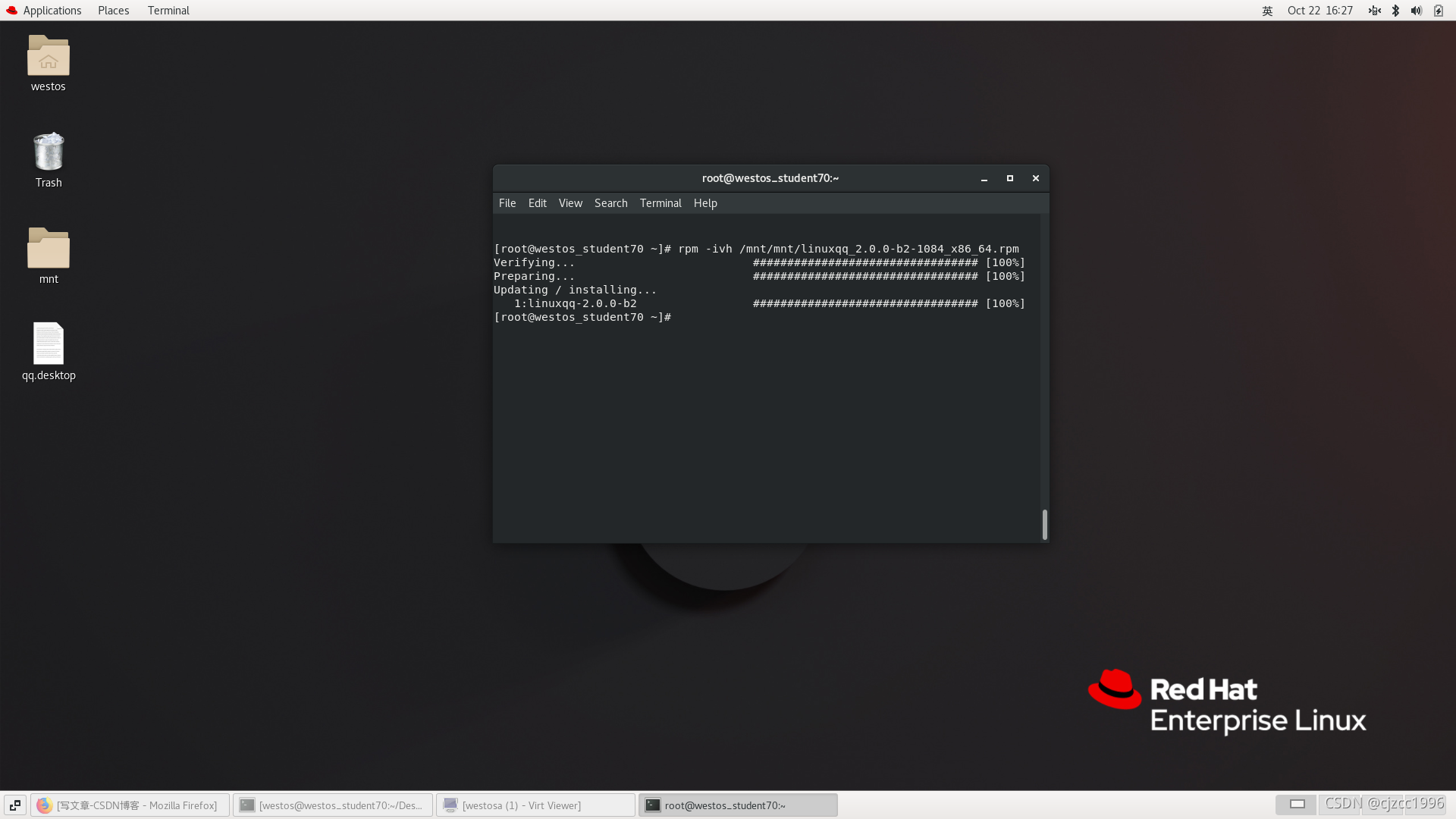Click the terminal vertical scrollbar handle
Image resolution: width=1456 pixels, height=819 pixels.
(x=1044, y=524)
